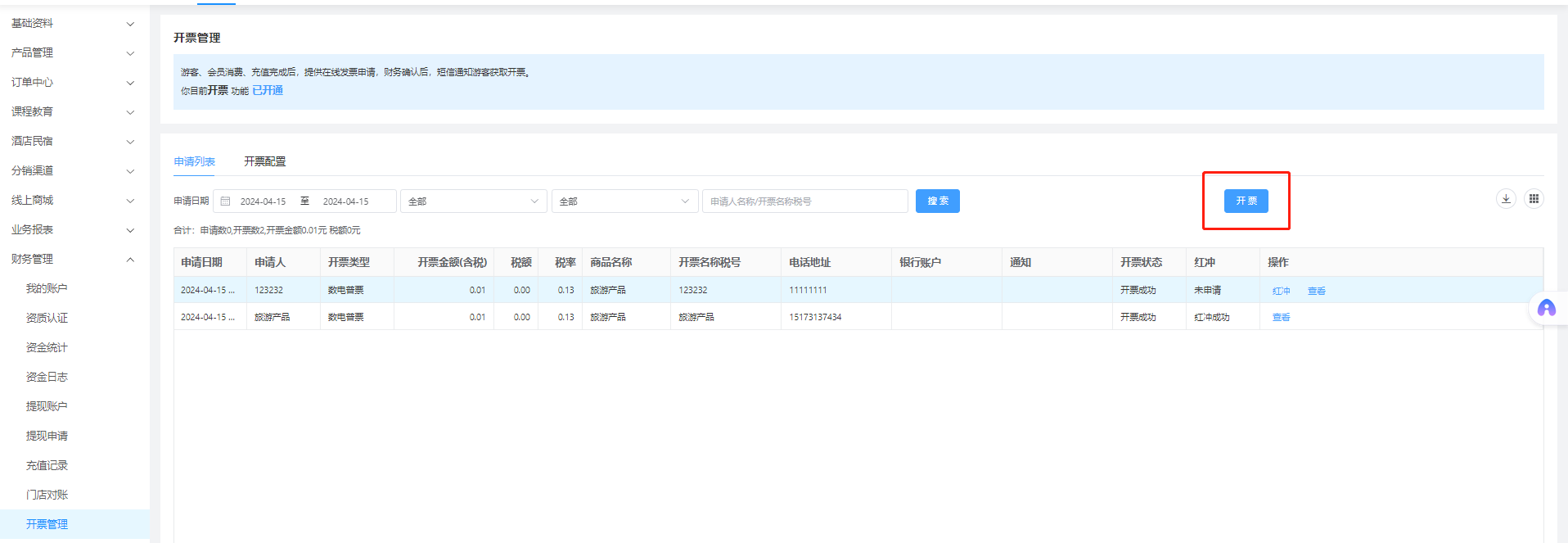Go to 提现申请 in sidebar

point(47,437)
